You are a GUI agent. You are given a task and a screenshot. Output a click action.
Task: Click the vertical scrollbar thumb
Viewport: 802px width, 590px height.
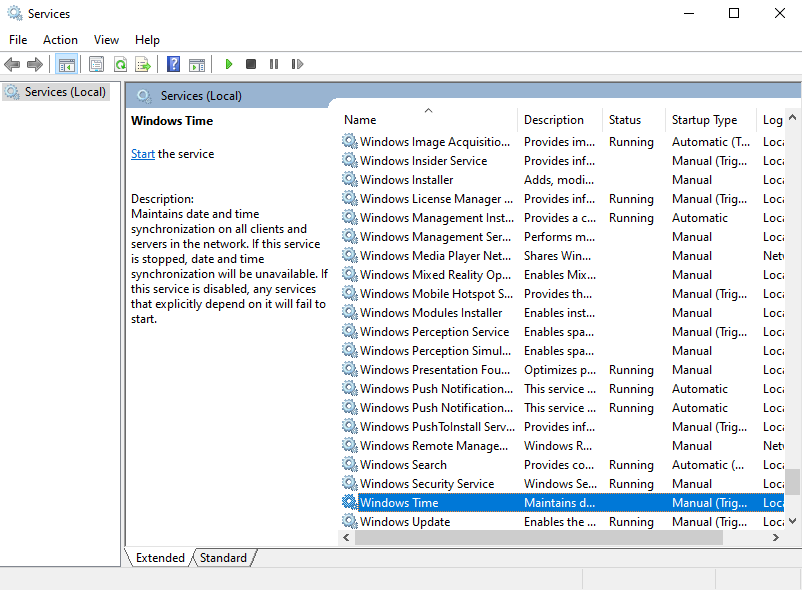792,482
